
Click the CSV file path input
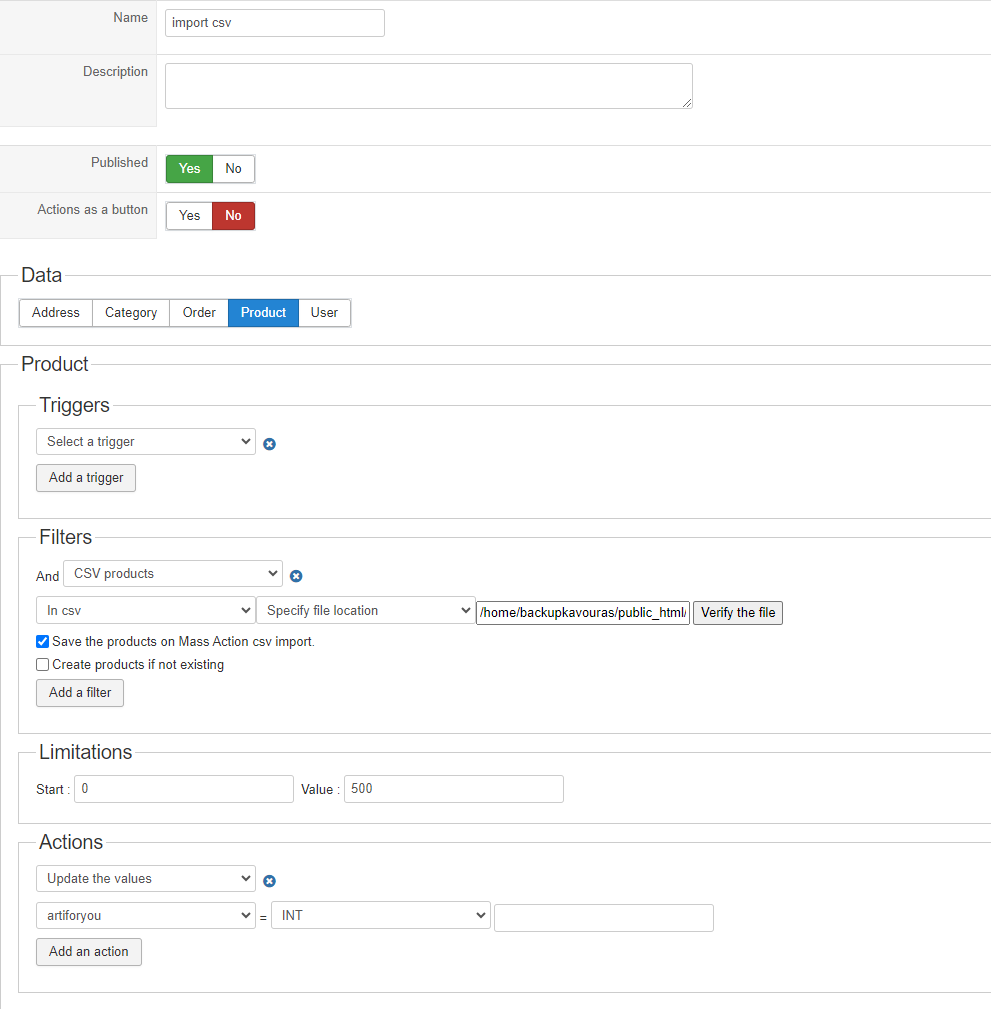pos(583,613)
